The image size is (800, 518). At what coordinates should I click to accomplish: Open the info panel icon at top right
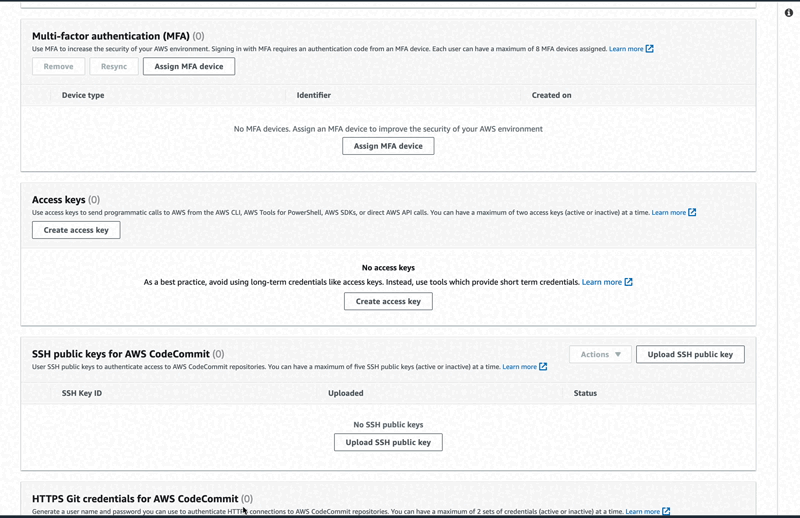click(x=789, y=13)
